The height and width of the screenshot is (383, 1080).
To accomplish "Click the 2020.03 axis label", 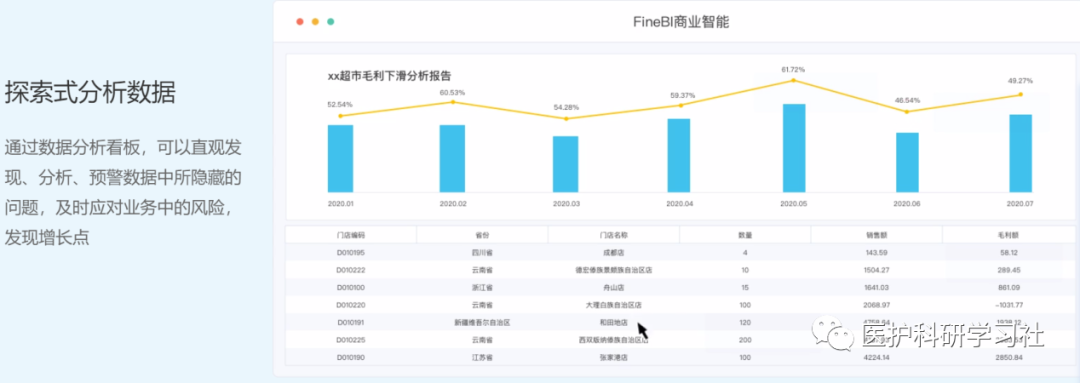I will coord(566,205).
